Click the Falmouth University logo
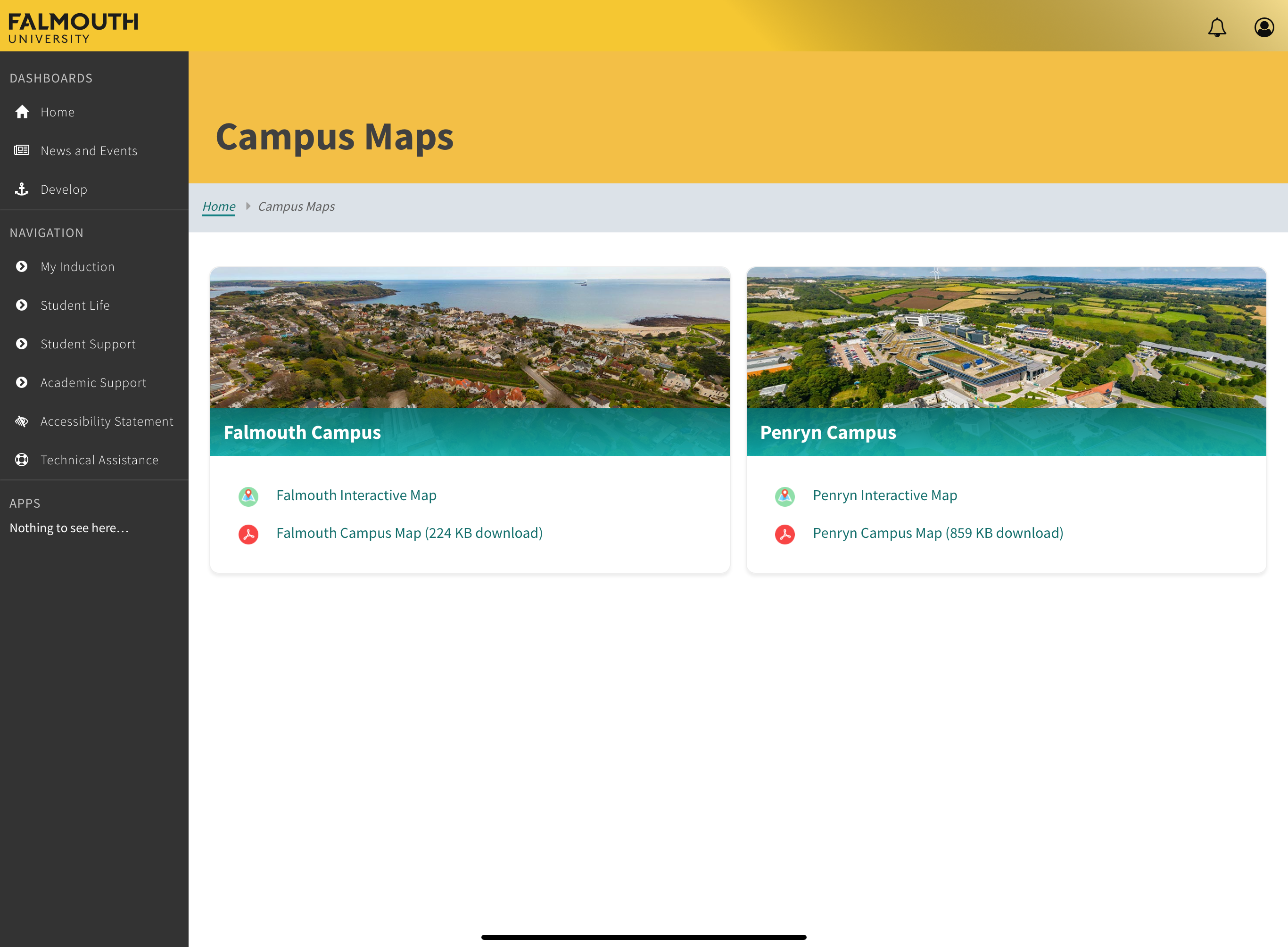Screen dimensions: 1288x947 [73, 28]
